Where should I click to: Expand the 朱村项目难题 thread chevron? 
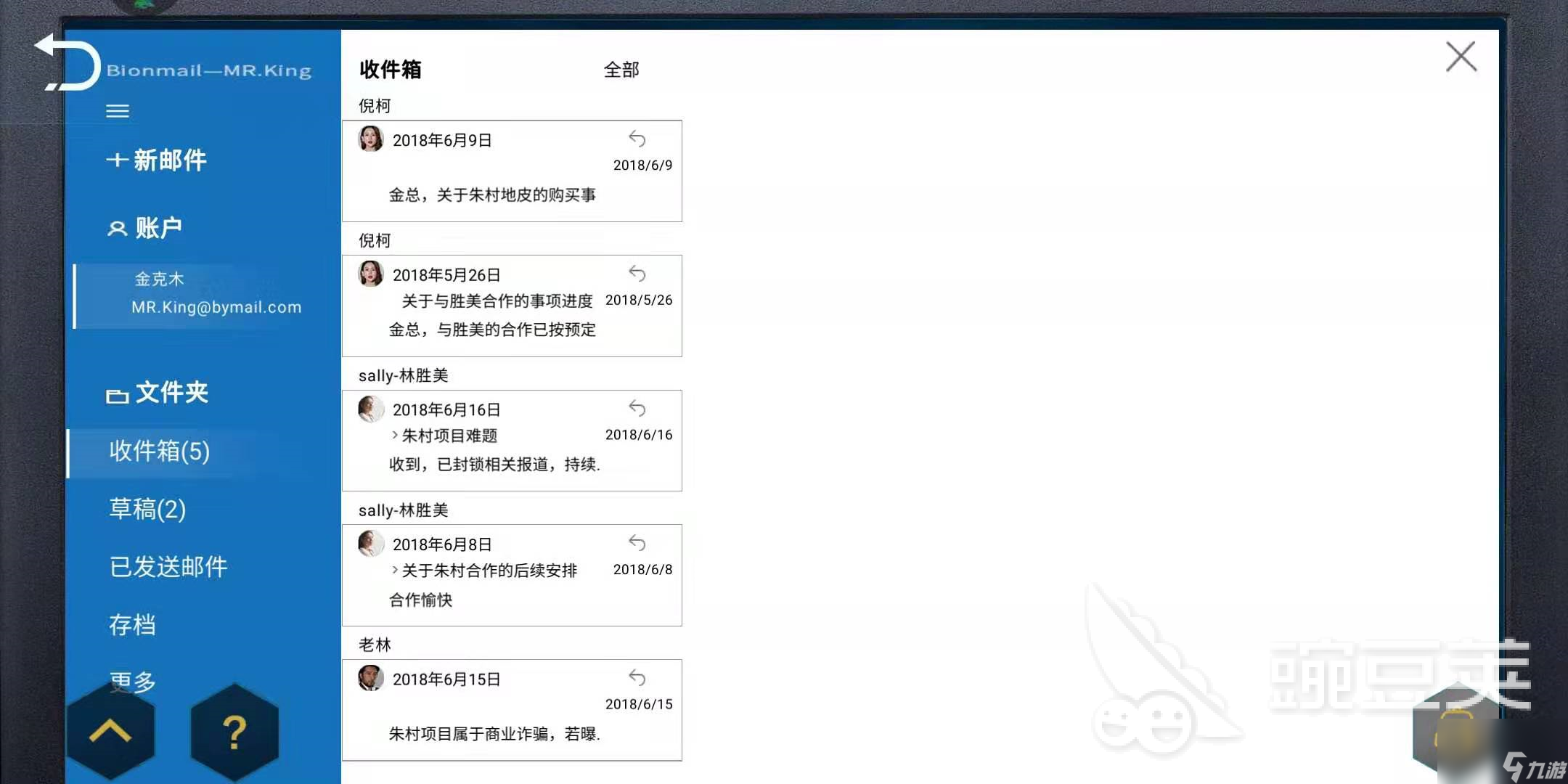click(x=395, y=435)
